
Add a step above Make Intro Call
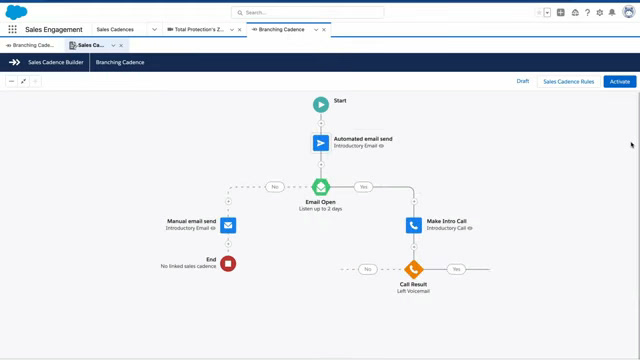click(414, 202)
